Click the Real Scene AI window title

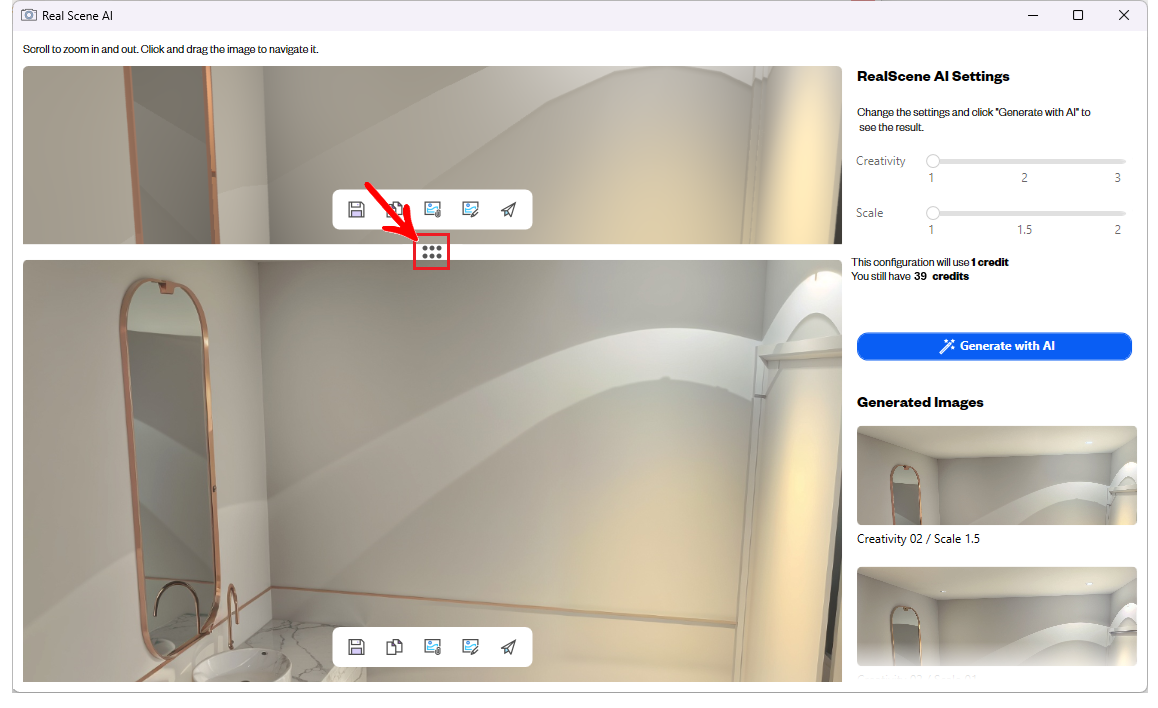coord(78,16)
